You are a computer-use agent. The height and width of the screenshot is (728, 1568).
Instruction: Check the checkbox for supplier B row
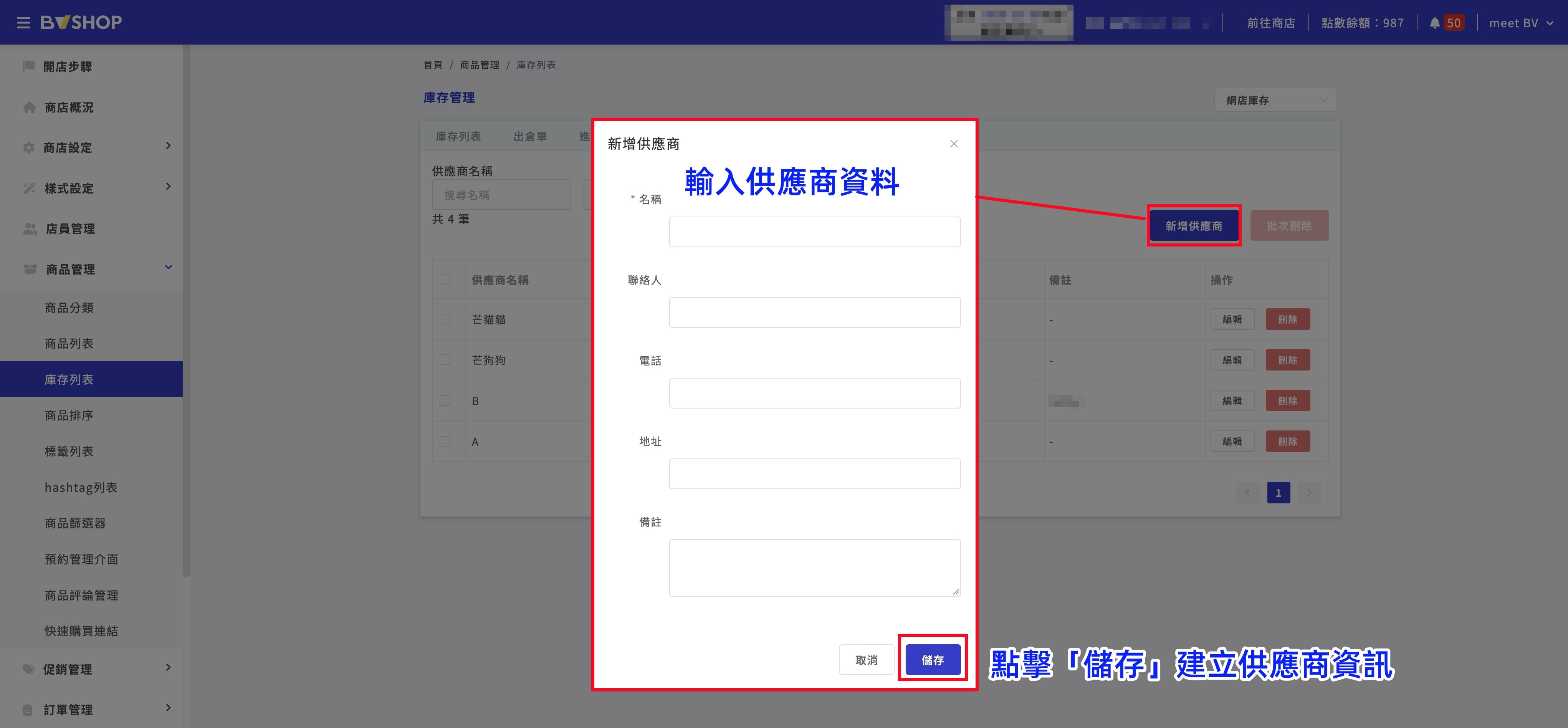pos(445,401)
